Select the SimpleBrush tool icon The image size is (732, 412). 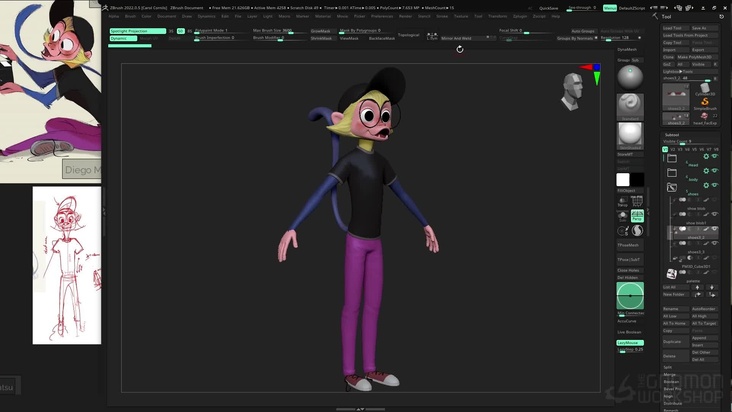pyautogui.click(x=705, y=103)
